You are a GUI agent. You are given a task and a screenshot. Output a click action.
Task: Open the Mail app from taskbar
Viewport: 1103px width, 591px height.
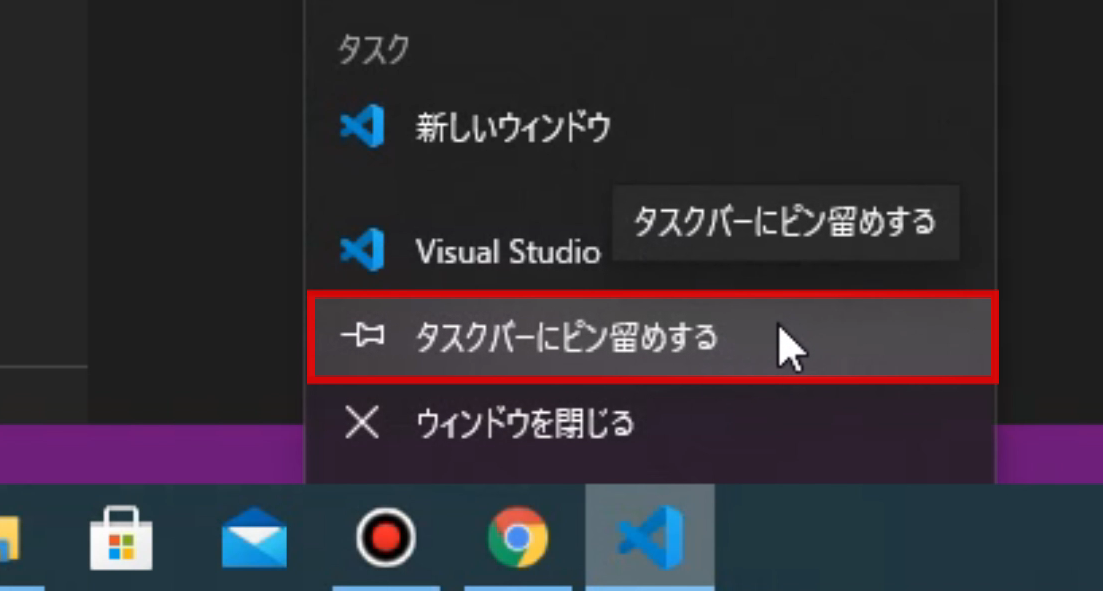point(254,538)
